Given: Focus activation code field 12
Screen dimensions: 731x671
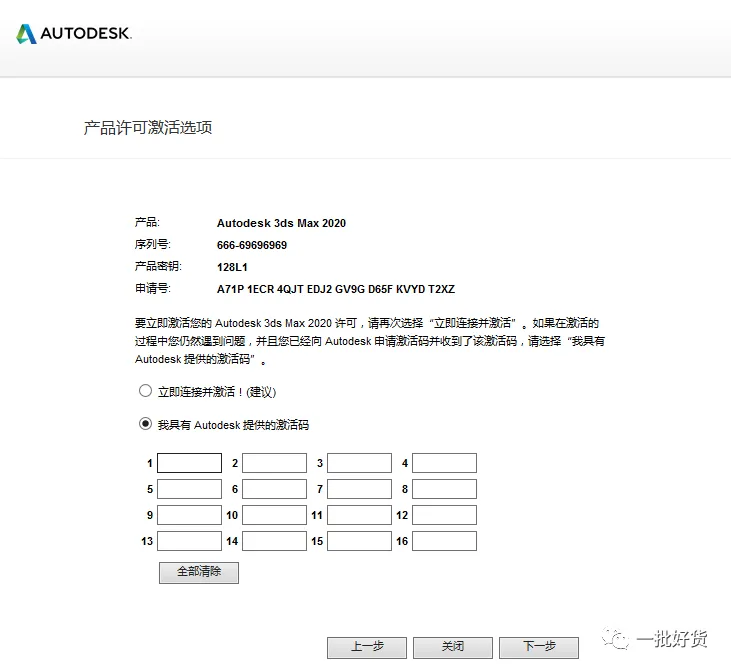Looking at the screenshot, I should pyautogui.click(x=444, y=515).
